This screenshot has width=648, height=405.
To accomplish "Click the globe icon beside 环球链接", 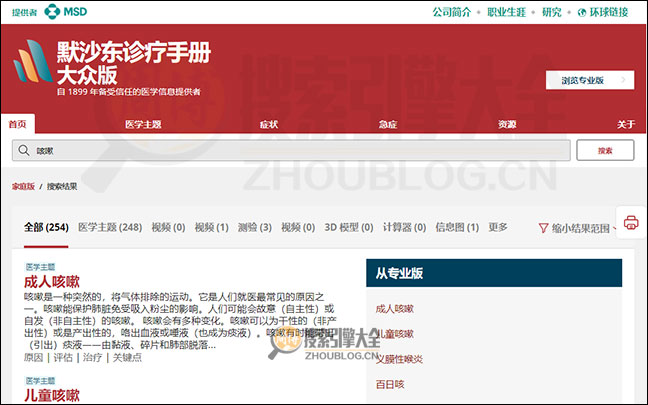I will (582, 12).
